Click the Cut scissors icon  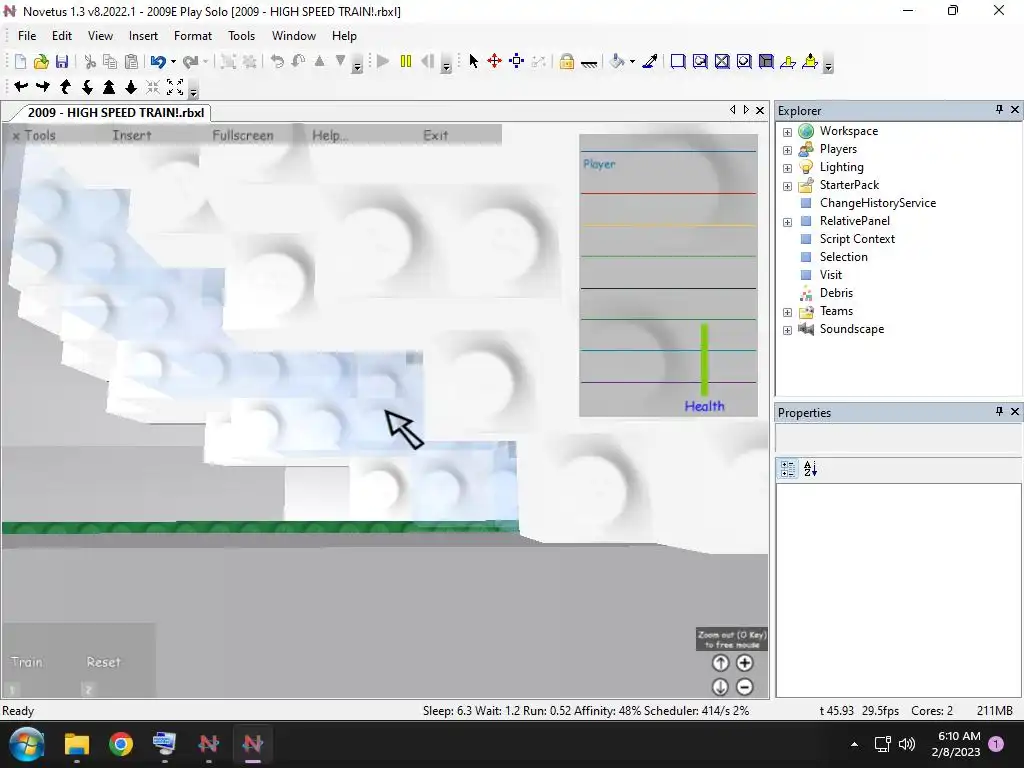90,61
